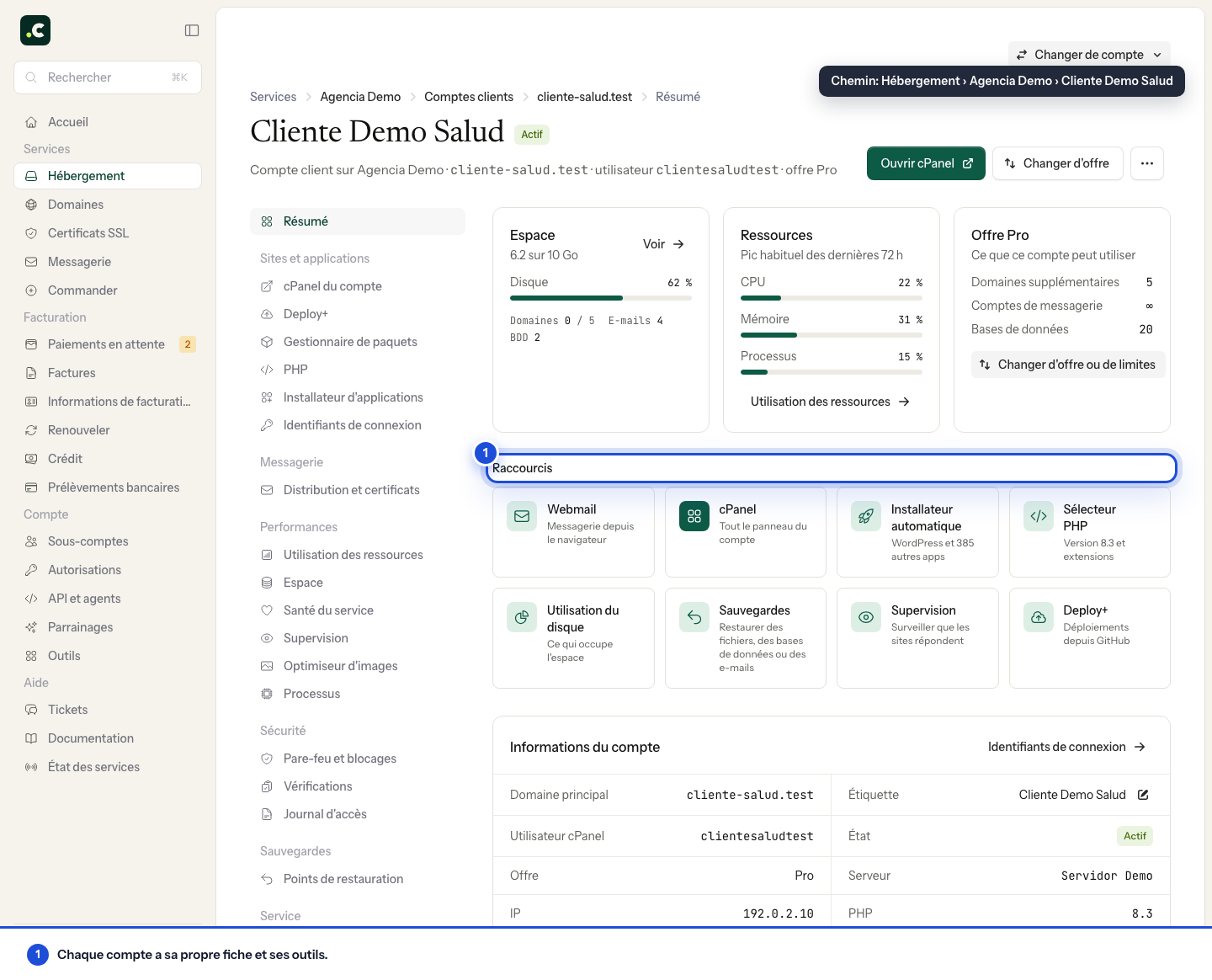The width and height of the screenshot is (1212, 980).
Task: Open the three-dots more actions menu
Action: tap(1147, 163)
